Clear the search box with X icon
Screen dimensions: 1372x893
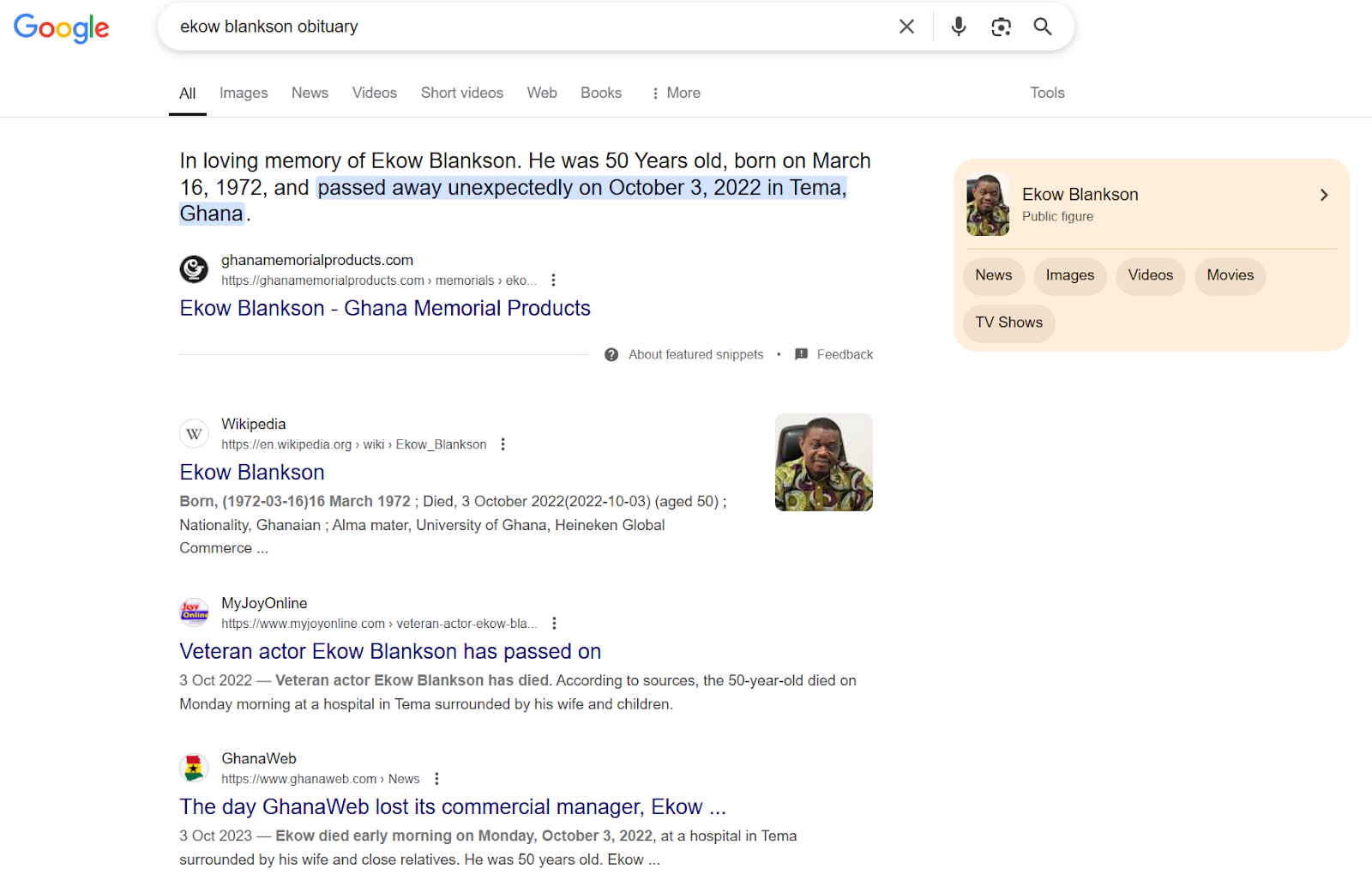click(906, 27)
